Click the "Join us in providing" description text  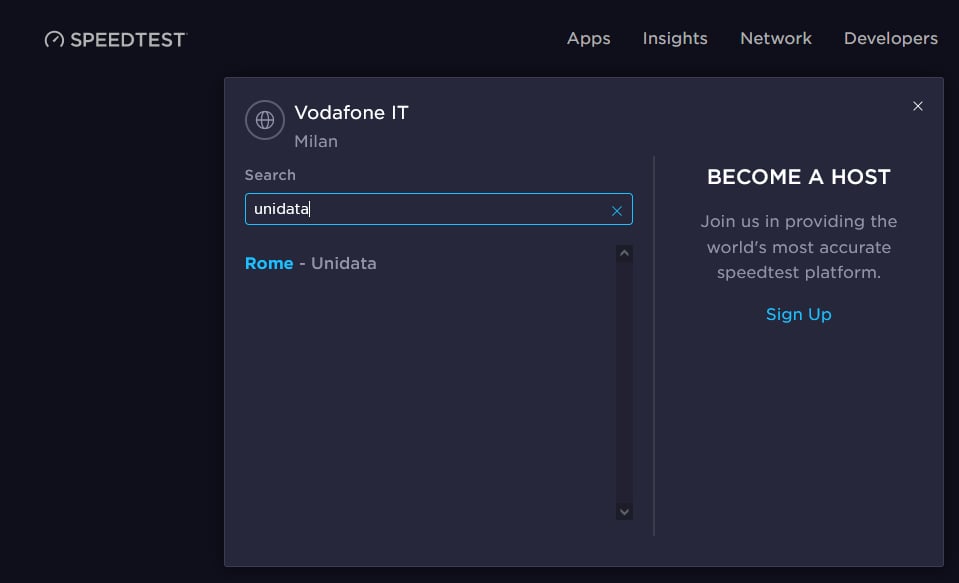pos(798,247)
